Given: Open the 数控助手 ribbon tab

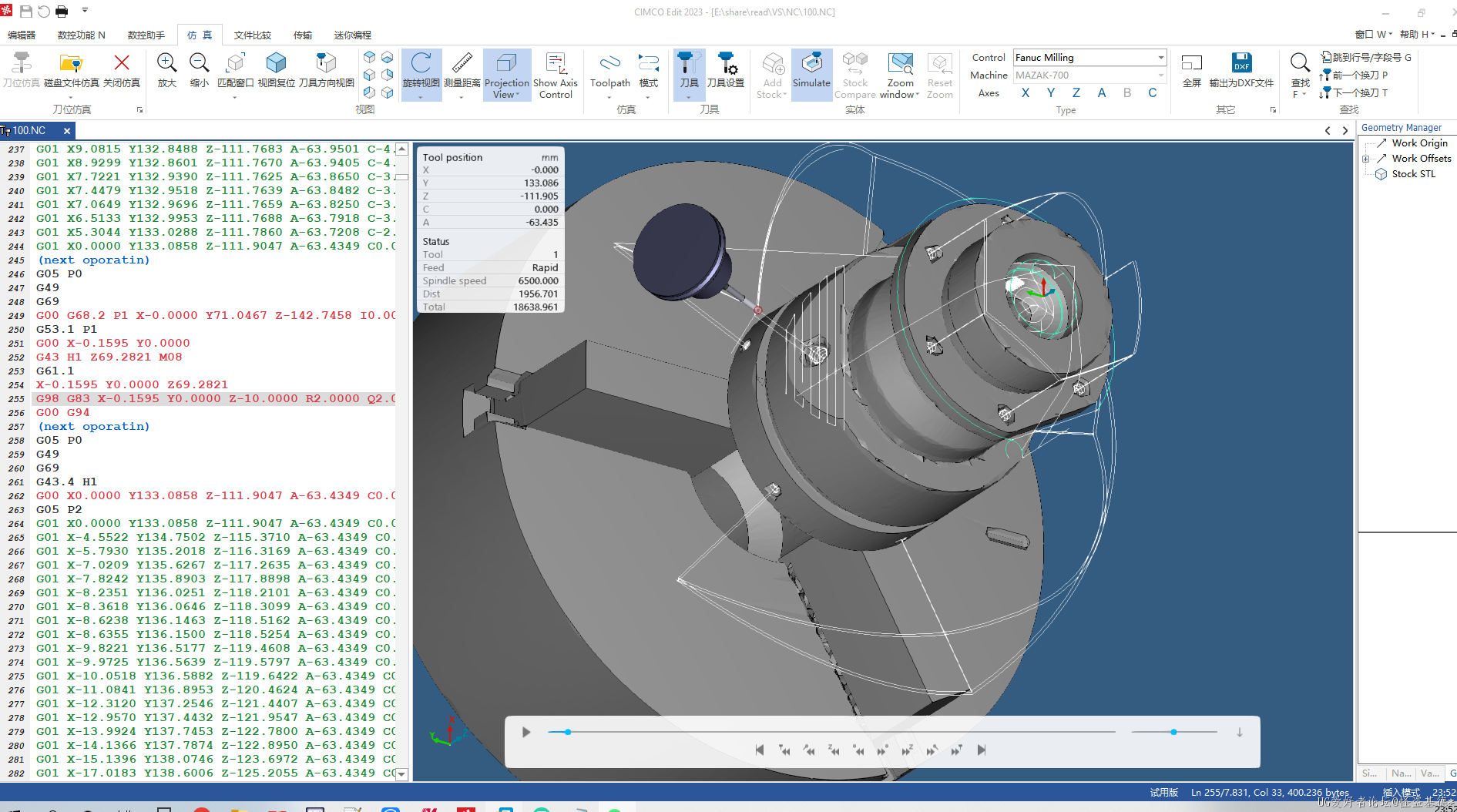Looking at the screenshot, I should click(x=146, y=35).
